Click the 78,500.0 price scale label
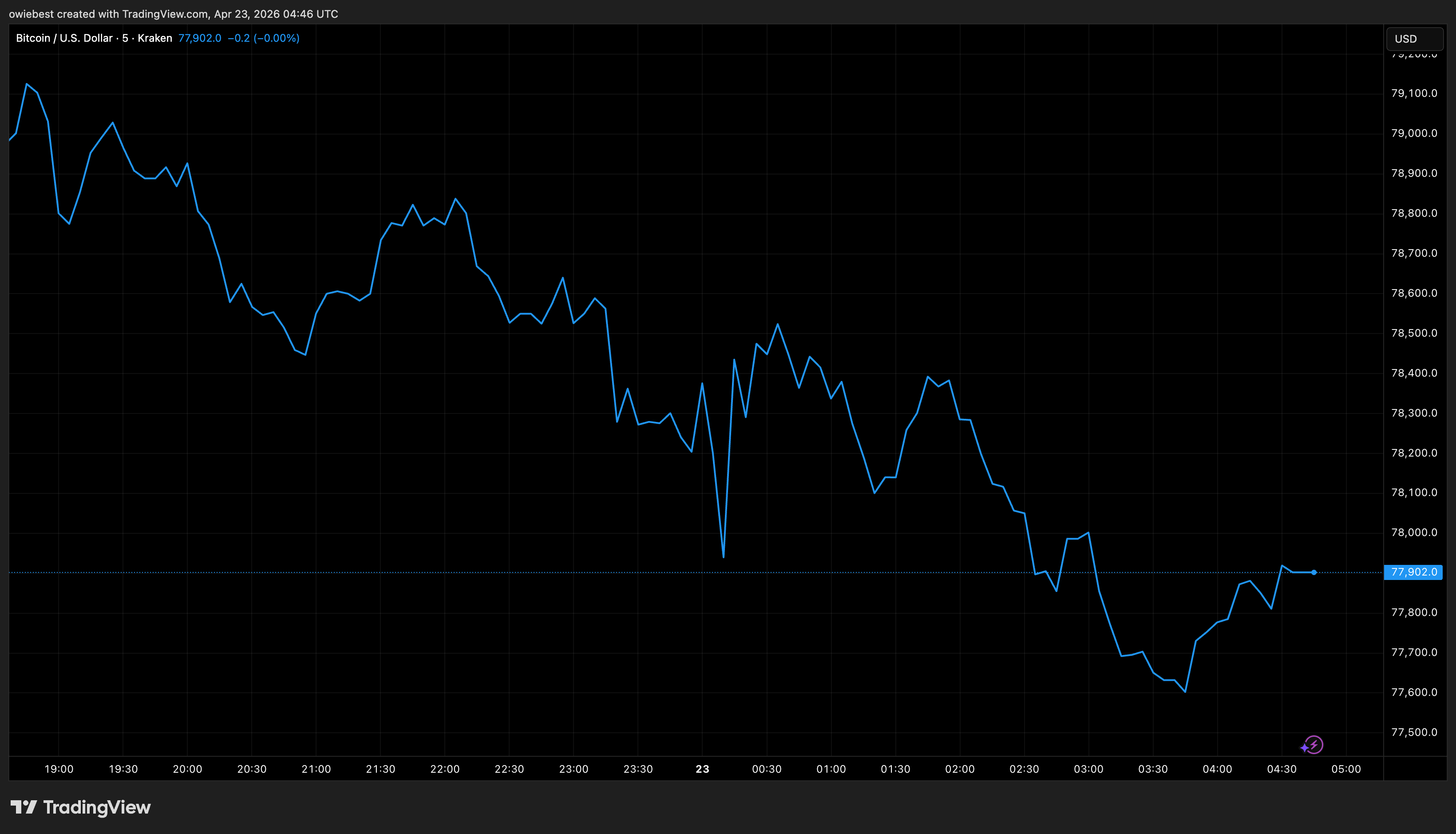Viewport: 1456px width, 834px height. tap(1414, 333)
